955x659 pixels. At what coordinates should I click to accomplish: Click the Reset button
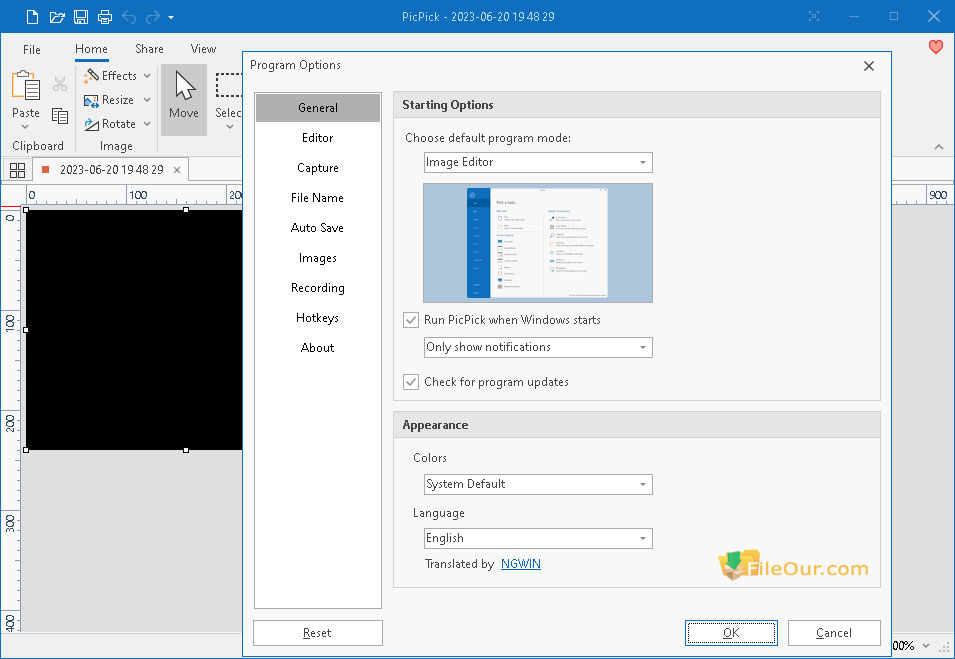point(318,633)
